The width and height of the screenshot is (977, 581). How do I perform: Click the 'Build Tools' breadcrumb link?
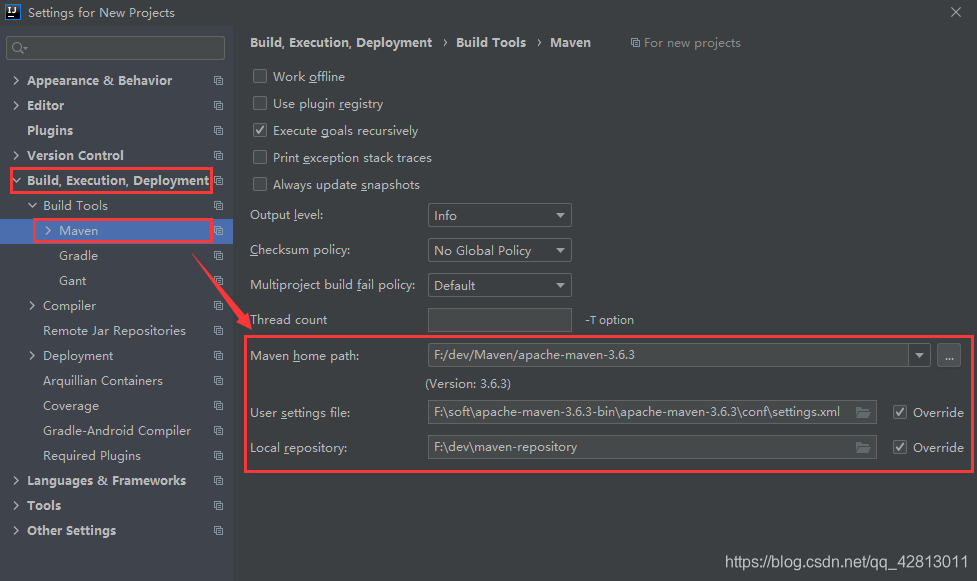point(490,42)
